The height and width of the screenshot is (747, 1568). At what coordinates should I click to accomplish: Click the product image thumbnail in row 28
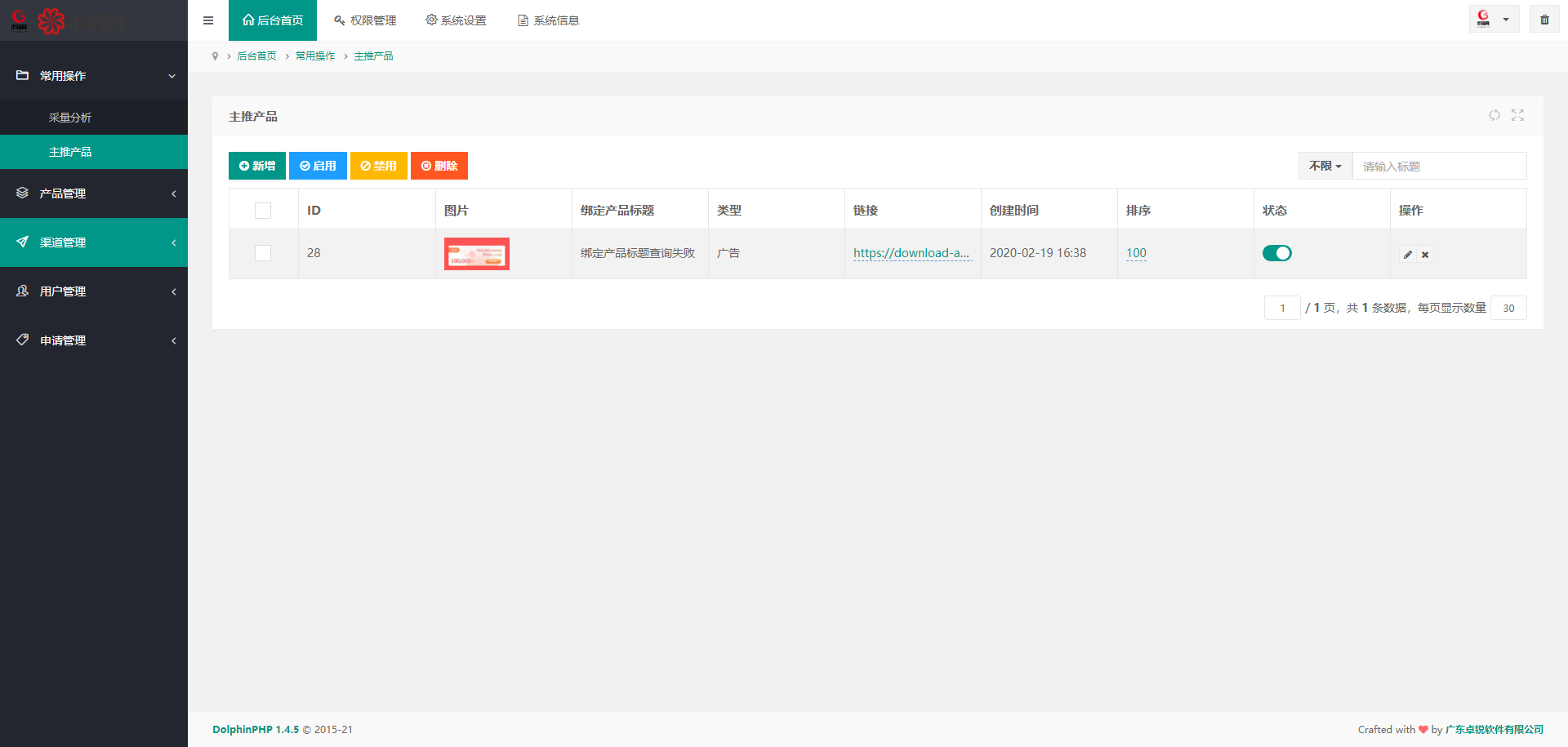click(477, 254)
